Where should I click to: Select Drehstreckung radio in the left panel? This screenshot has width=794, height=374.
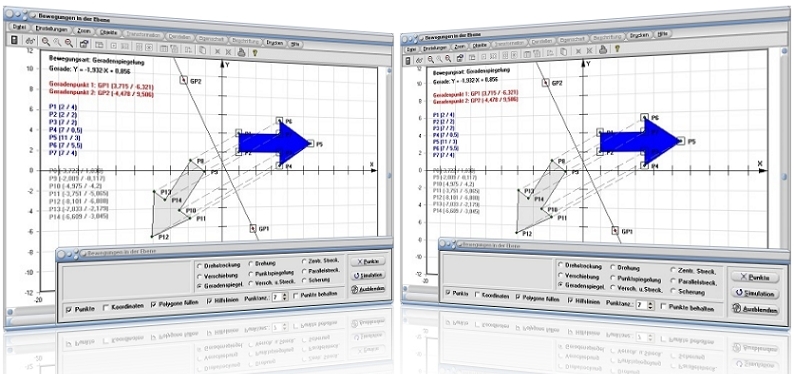click(x=199, y=265)
